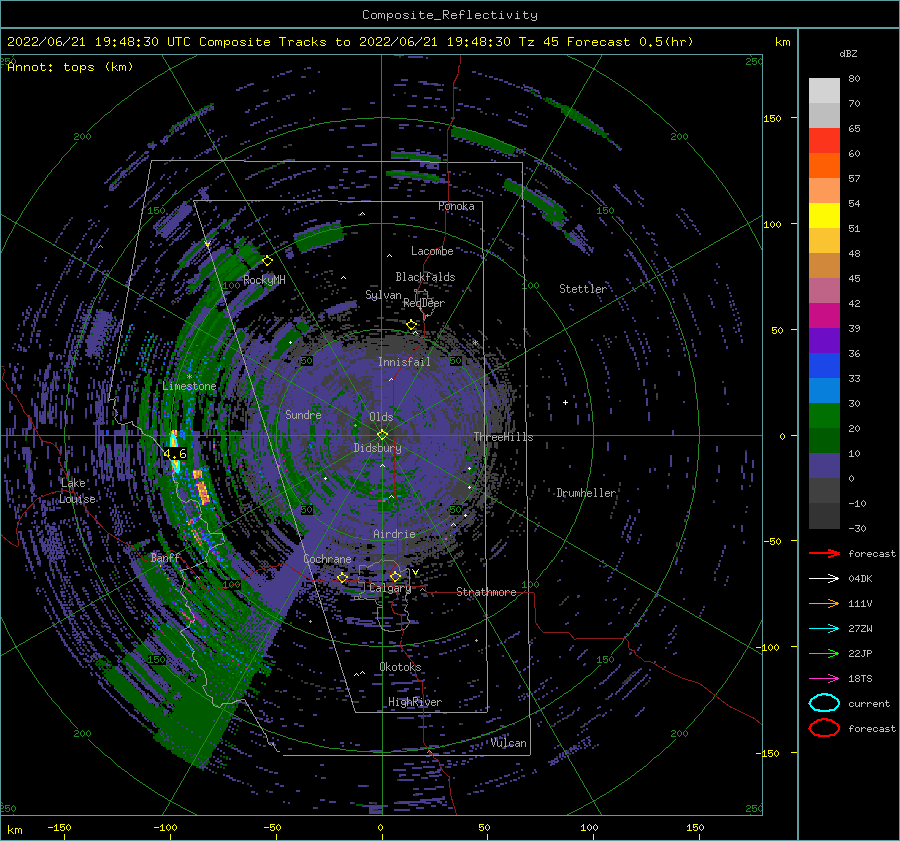Viewport: 900px width, 841px height.
Task: Select the purple 36-39 dBZ swatch
Action: [x=824, y=341]
